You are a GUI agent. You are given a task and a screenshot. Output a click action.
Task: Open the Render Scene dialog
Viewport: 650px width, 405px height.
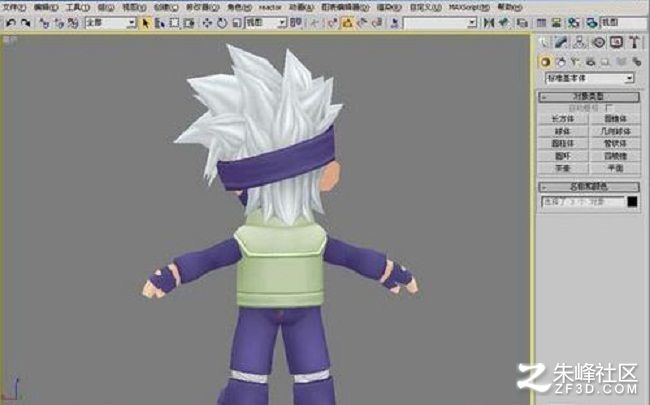click(x=592, y=23)
